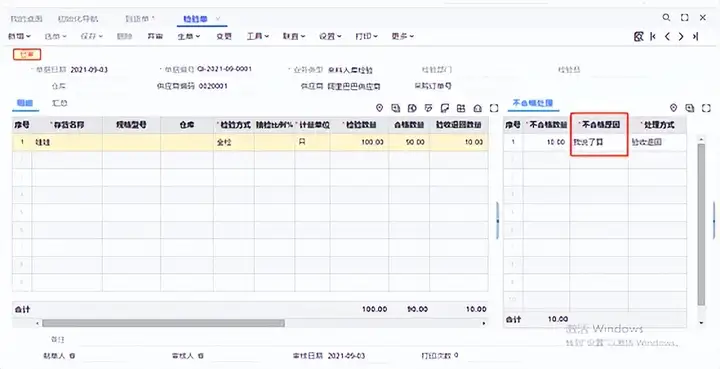Click the search magnifier icon at top right

666,17
